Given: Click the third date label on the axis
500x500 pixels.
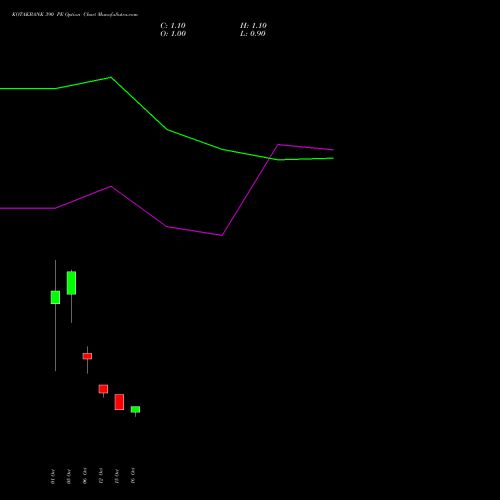Looking at the screenshot, I should (x=85, y=476).
